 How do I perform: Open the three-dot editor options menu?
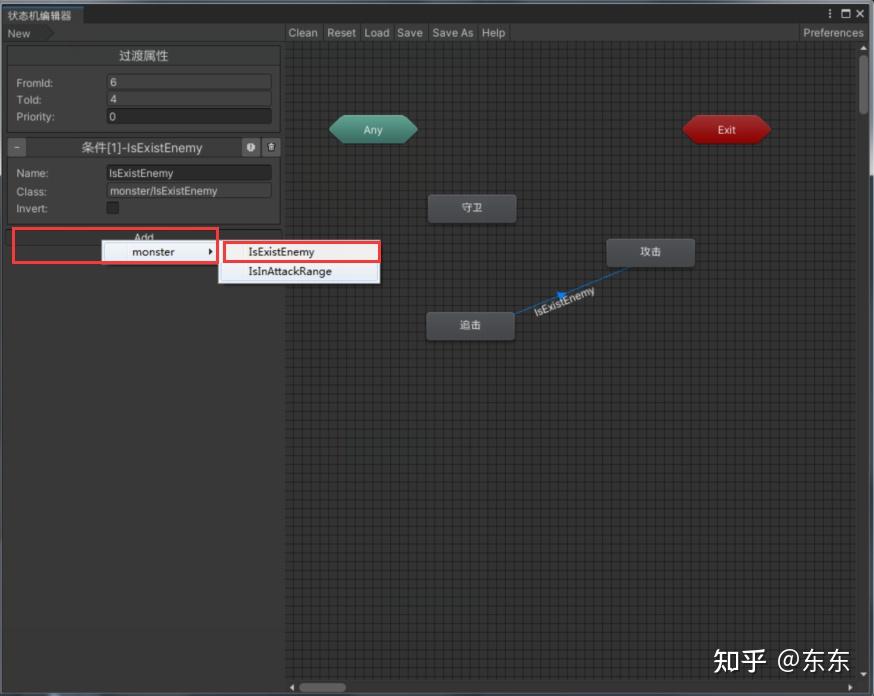coord(832,11)
